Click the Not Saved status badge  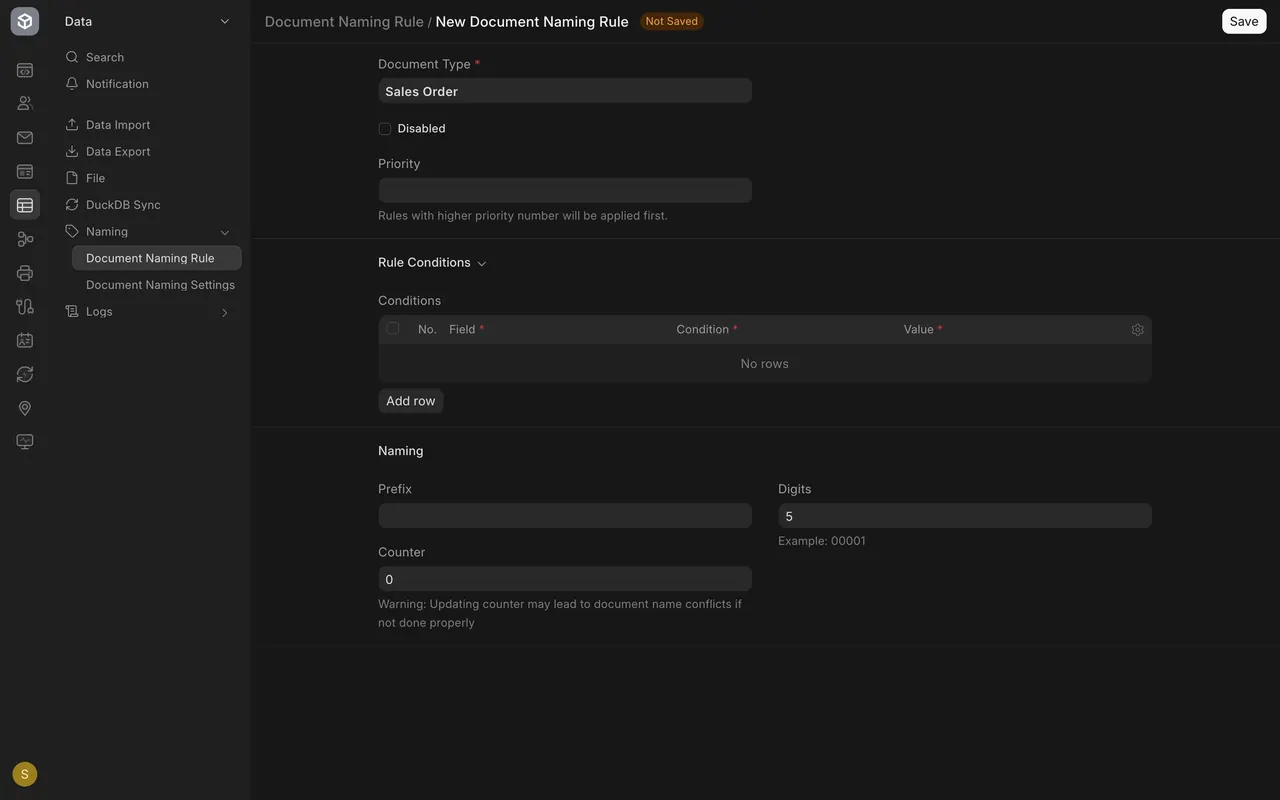tap(672, 21)
